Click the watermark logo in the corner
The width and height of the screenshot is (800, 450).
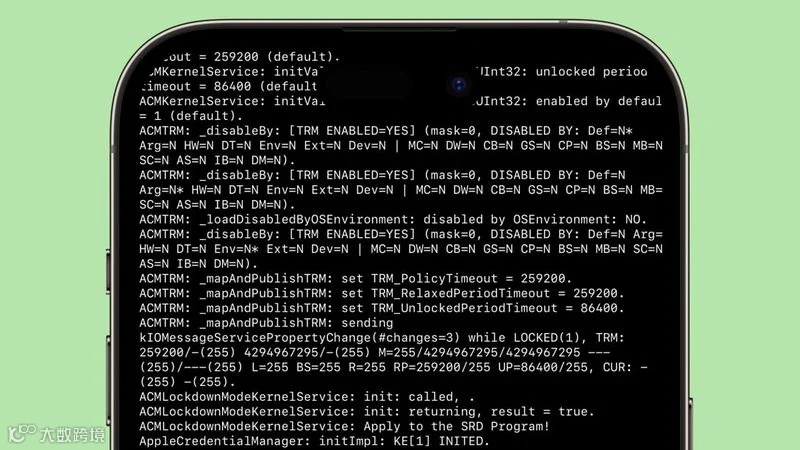(56, 434)
